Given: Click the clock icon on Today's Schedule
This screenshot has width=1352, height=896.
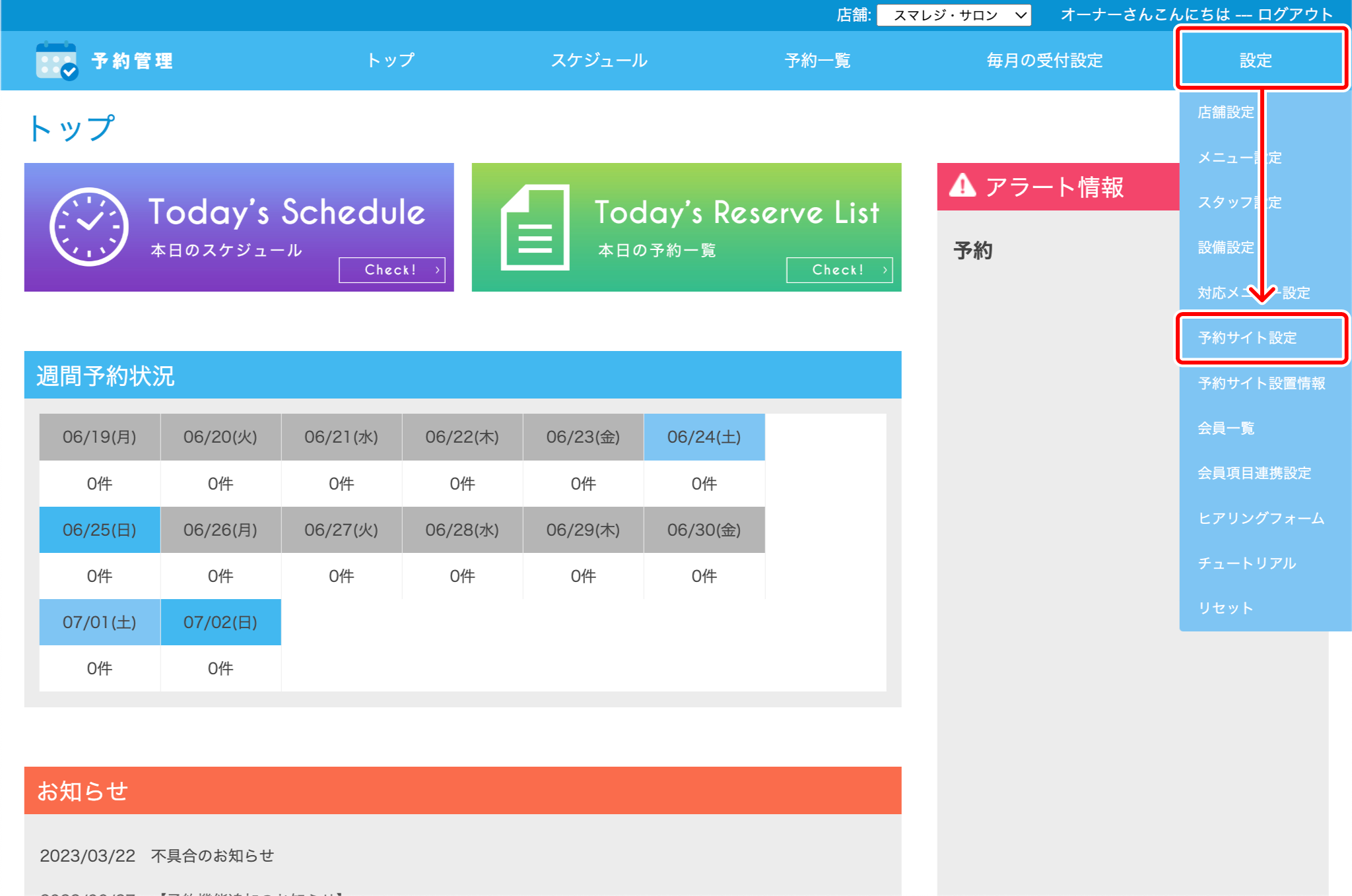Looking at the screenshot, I should (x=89, y=227).
